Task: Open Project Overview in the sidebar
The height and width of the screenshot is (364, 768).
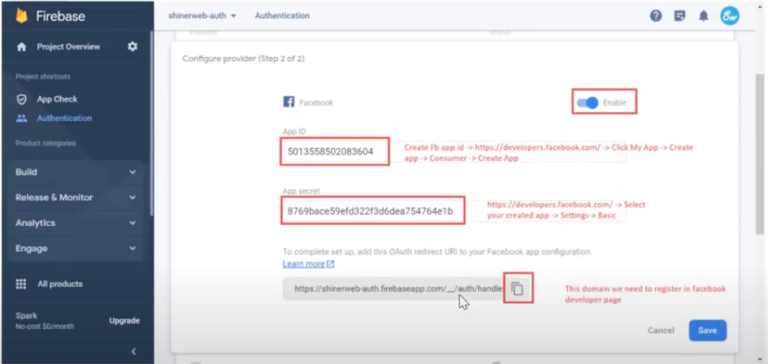Action: click(x=69, y=47)
